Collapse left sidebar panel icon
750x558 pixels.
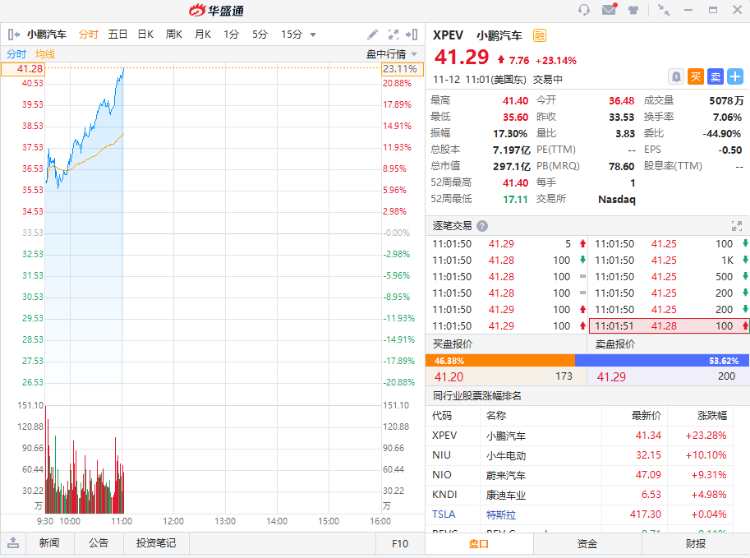pos(13,34)
